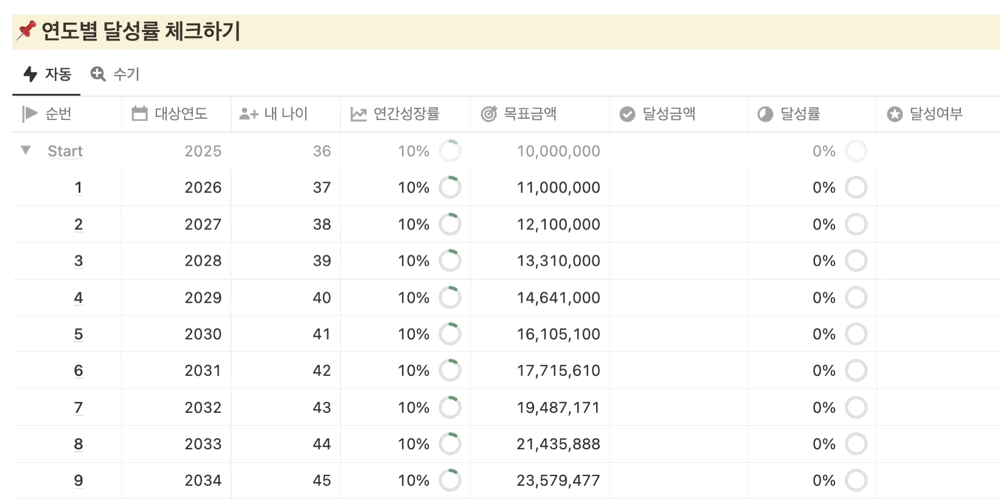Open row number 7 page

78,408
